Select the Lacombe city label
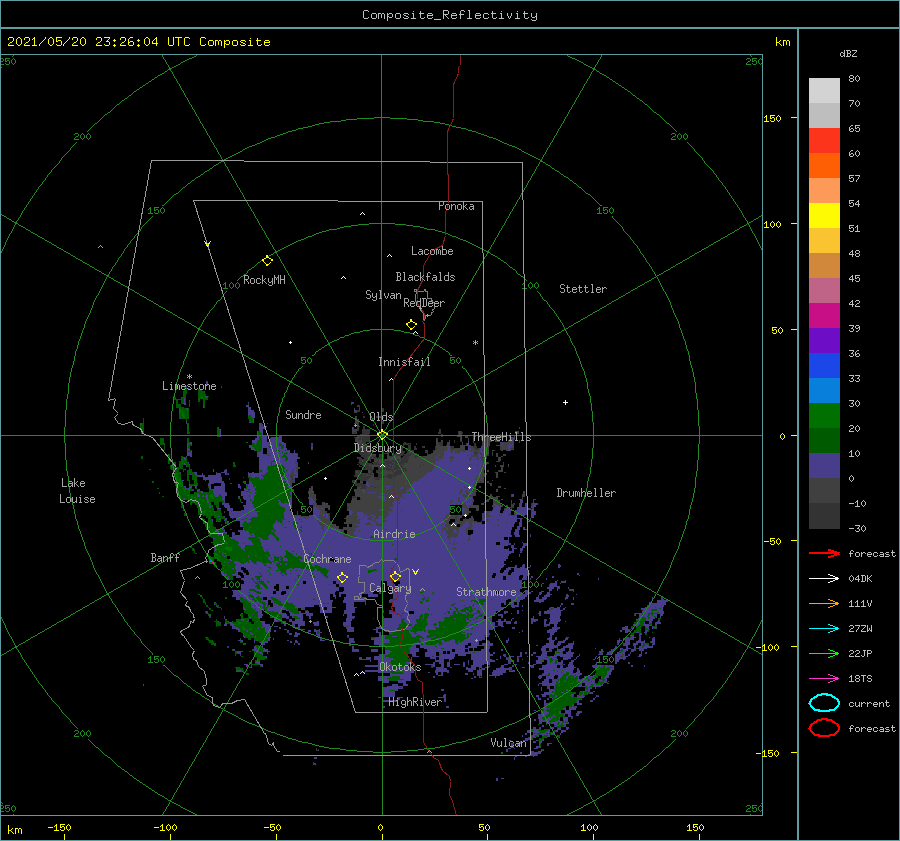 pos(432,251)
